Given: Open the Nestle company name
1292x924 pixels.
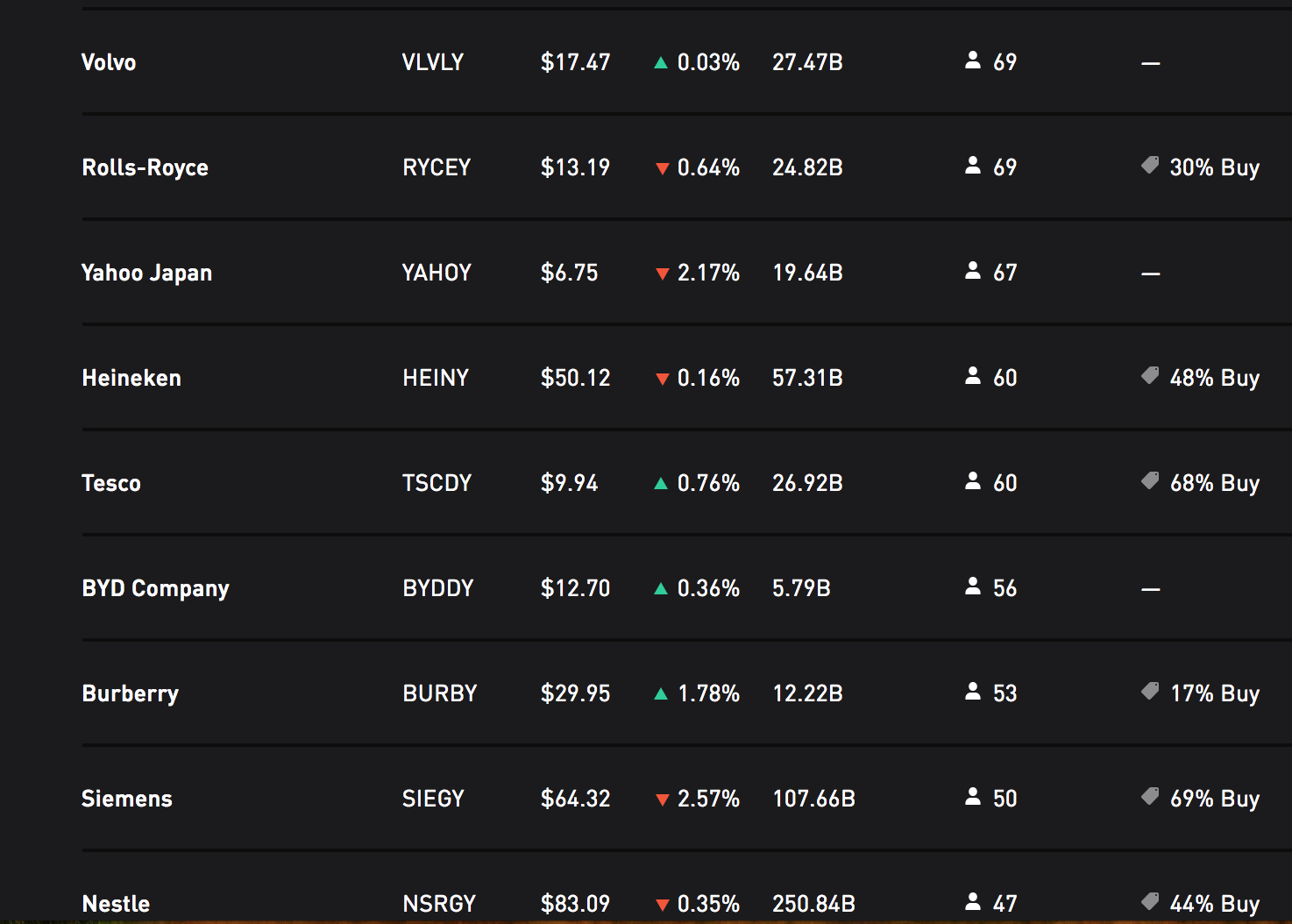Looking at the screenshot, I should click(x=116, y=904).
